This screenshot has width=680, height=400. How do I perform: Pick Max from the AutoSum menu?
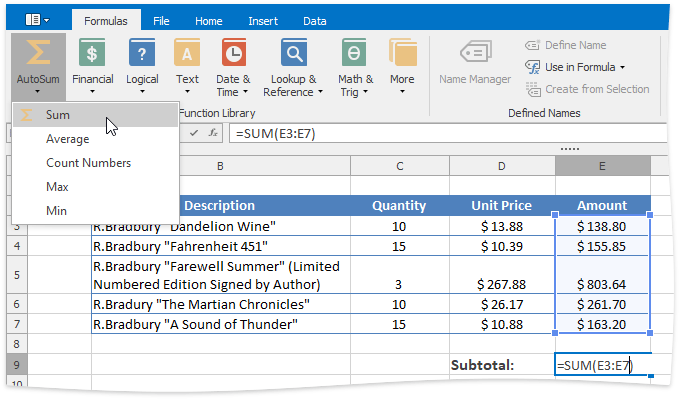[x=57, y=187]
